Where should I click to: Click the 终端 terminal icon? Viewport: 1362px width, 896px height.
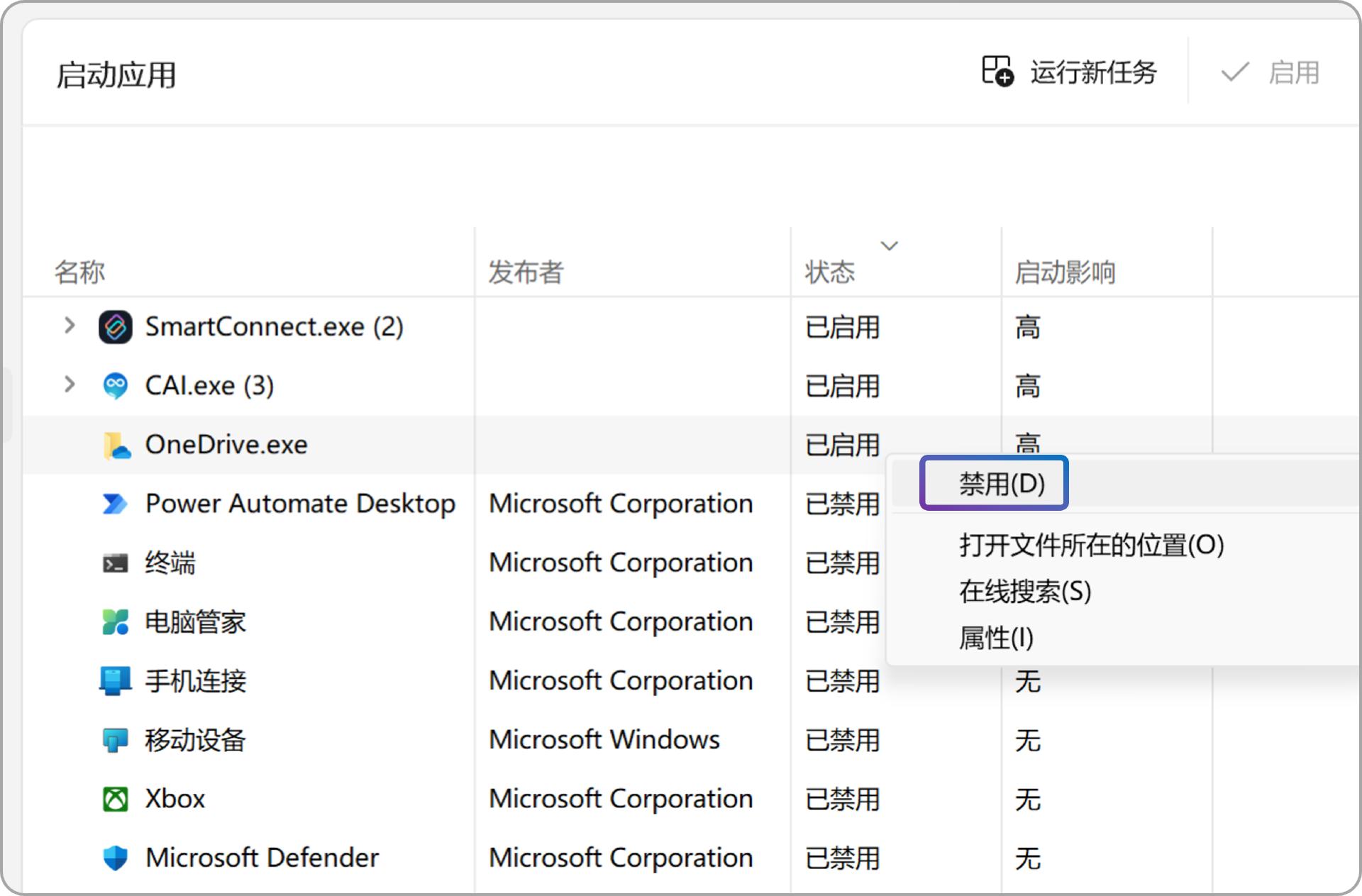coord(116,563)
